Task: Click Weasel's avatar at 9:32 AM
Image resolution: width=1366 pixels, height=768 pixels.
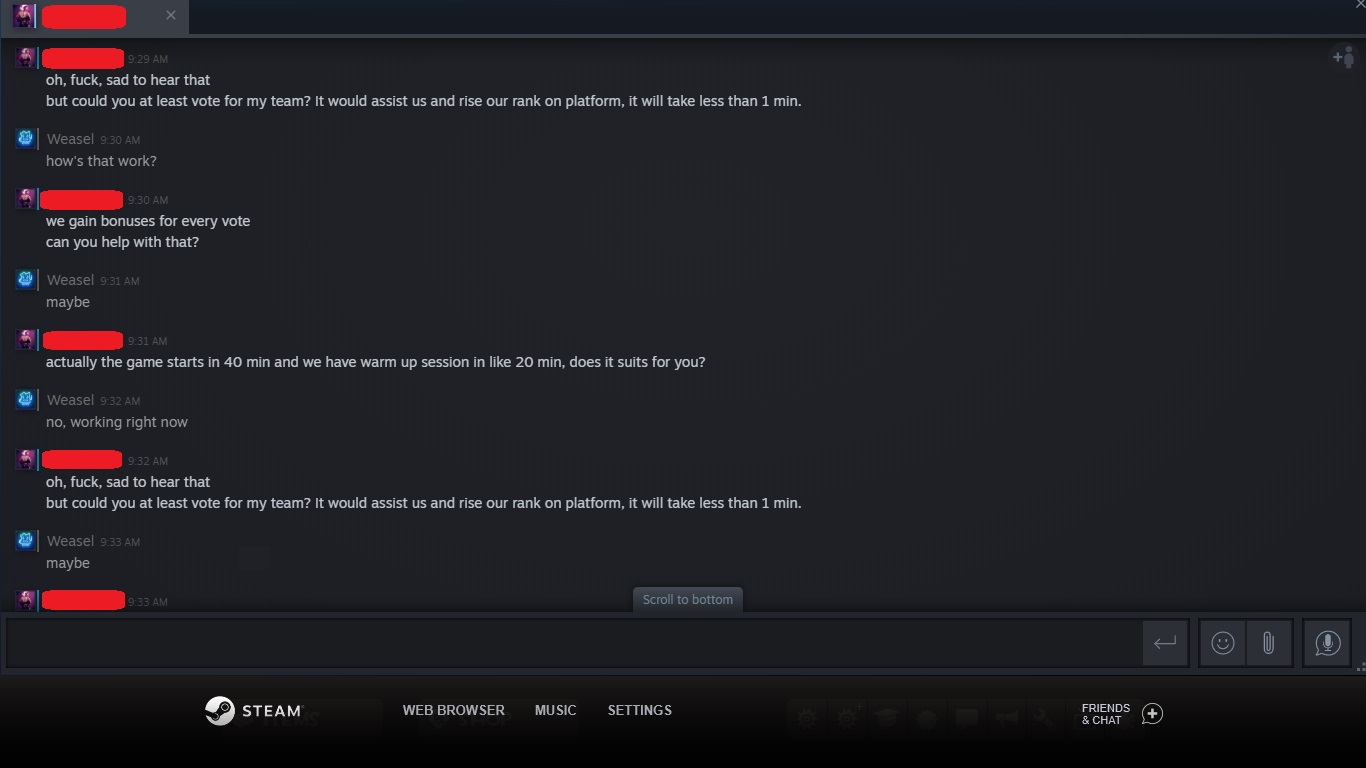Action: pyautogui.click(x=26, y=399)
